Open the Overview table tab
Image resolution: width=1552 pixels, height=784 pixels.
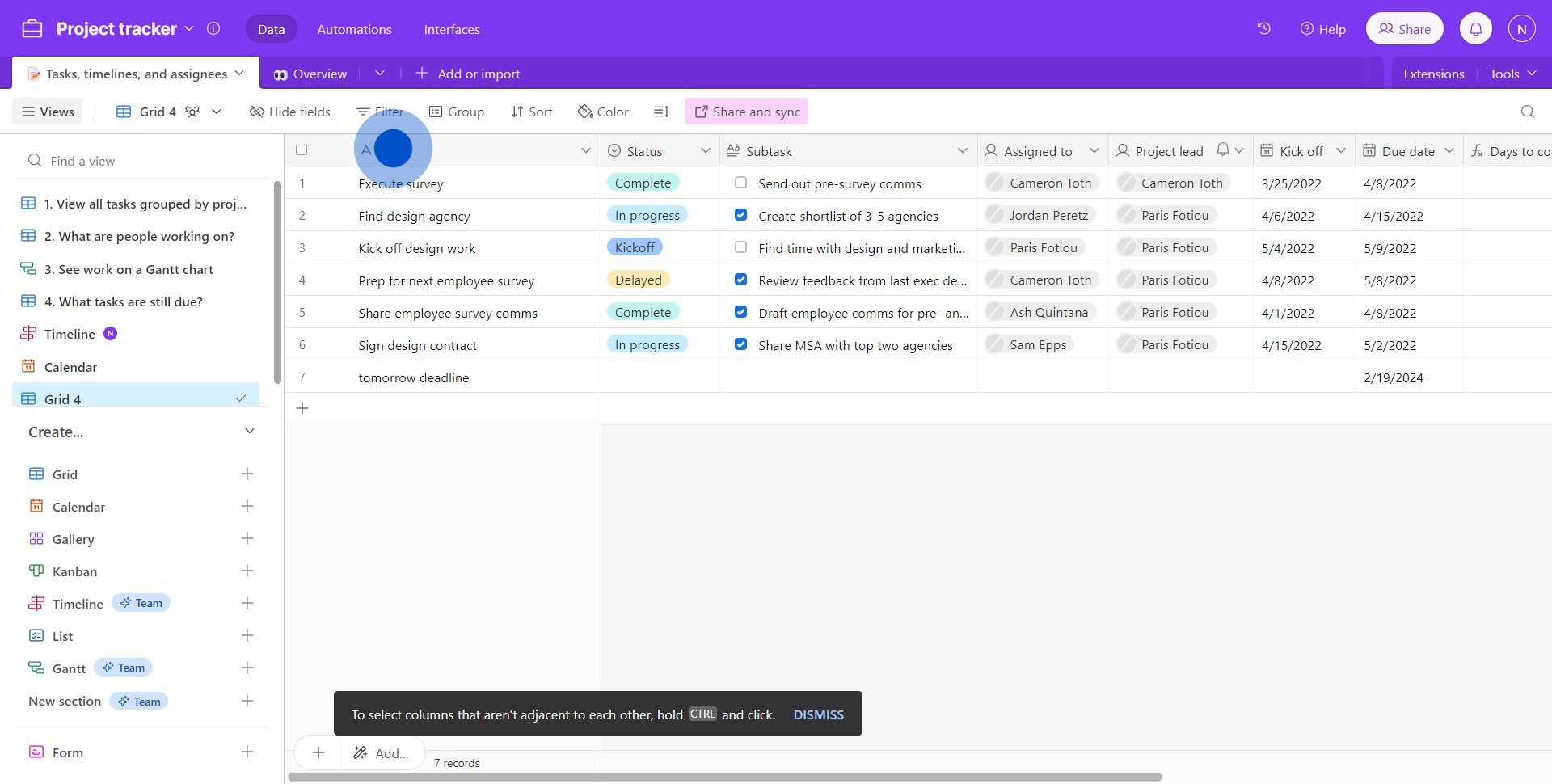tap(311, 74)
